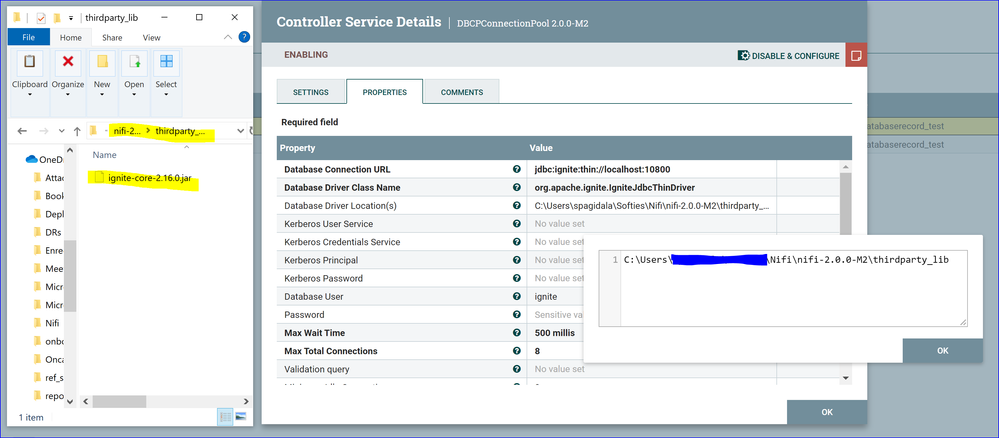The height and width of the screenshot is (438, 999).
Task: Click the Disable & Configure gear icon
Action: 744,55
